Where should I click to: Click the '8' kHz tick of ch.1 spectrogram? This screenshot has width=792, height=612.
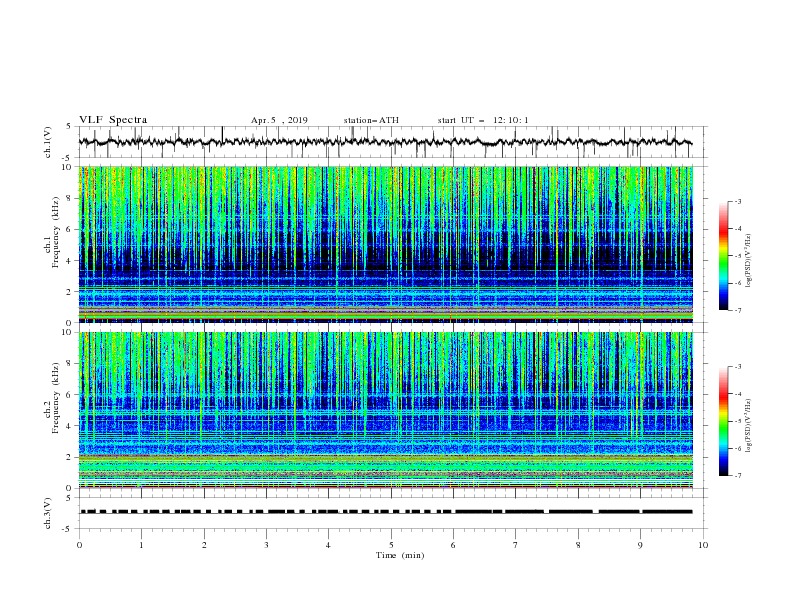pyautogui.click(x=71, y=198)
